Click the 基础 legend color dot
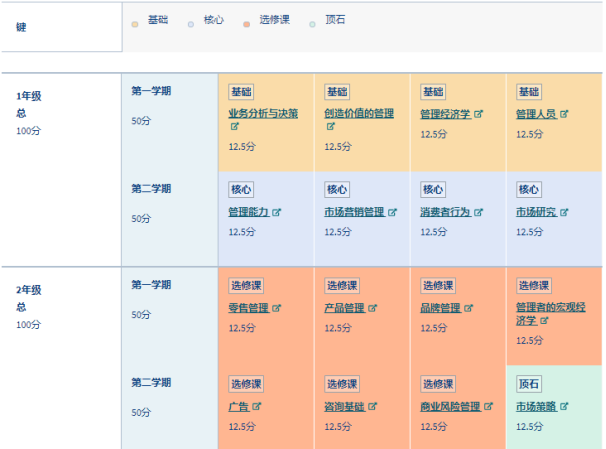The width and height of the screenshot is (606, 449). pos(135,20)
